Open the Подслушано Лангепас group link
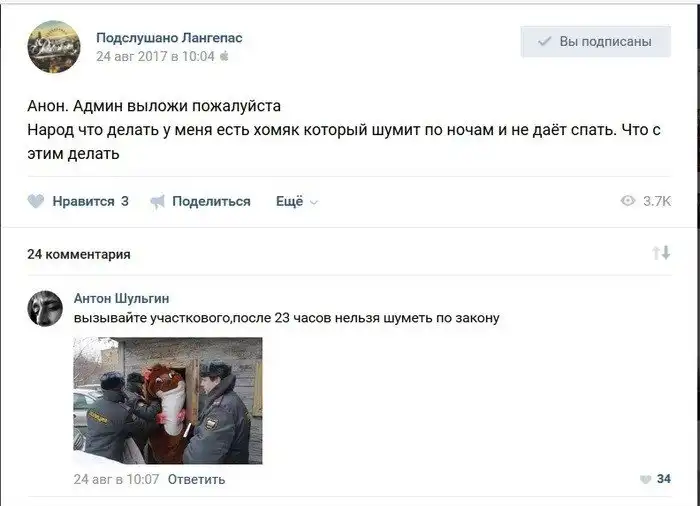Image resolution: width=700 pixels, height=506 pixels. coord(169,38)
